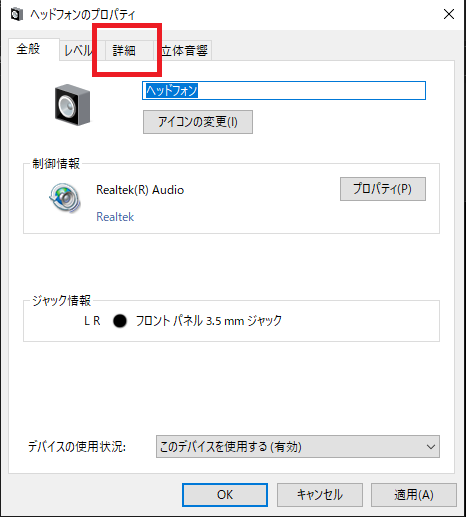Viewport: 466px width, 517px height.
Task: Expand the デバイスの使用状況 dropdown
Action: (298, 446)
